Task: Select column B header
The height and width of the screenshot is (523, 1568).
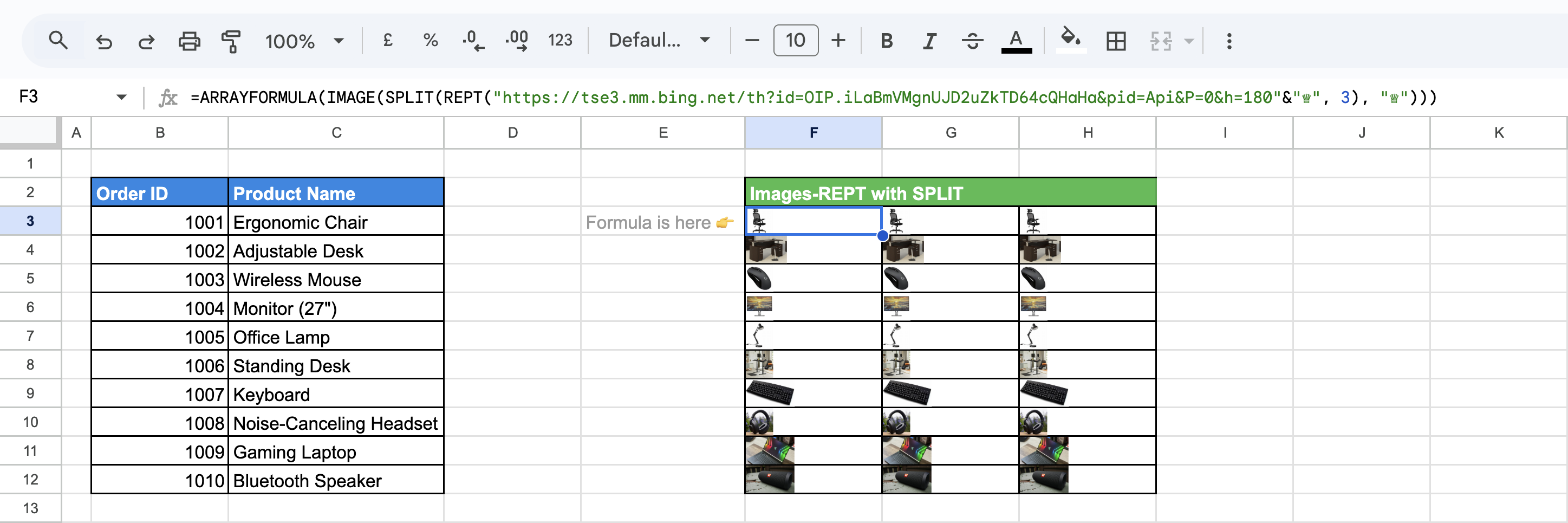Action: pyautogui.click(x=160, y=133)
